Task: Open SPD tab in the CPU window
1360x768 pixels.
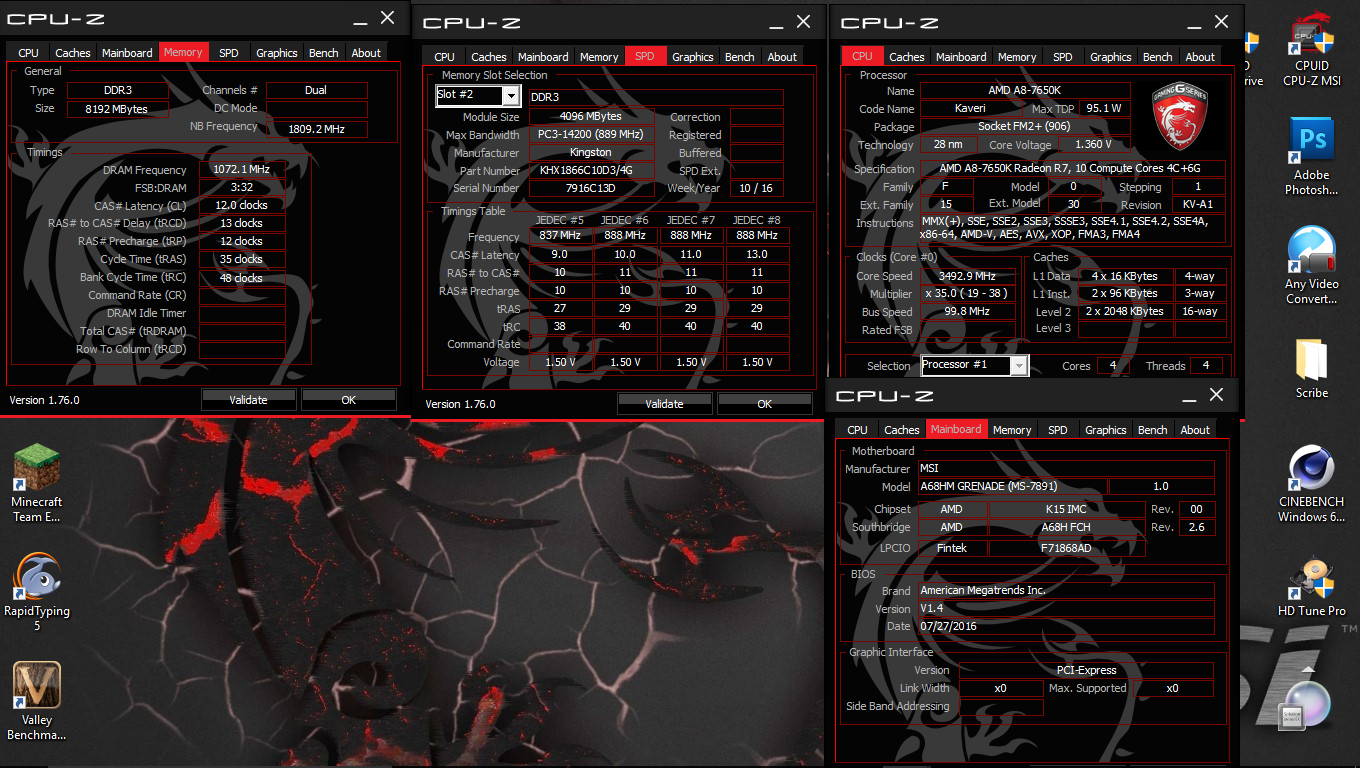Action: pos(1063,57)
